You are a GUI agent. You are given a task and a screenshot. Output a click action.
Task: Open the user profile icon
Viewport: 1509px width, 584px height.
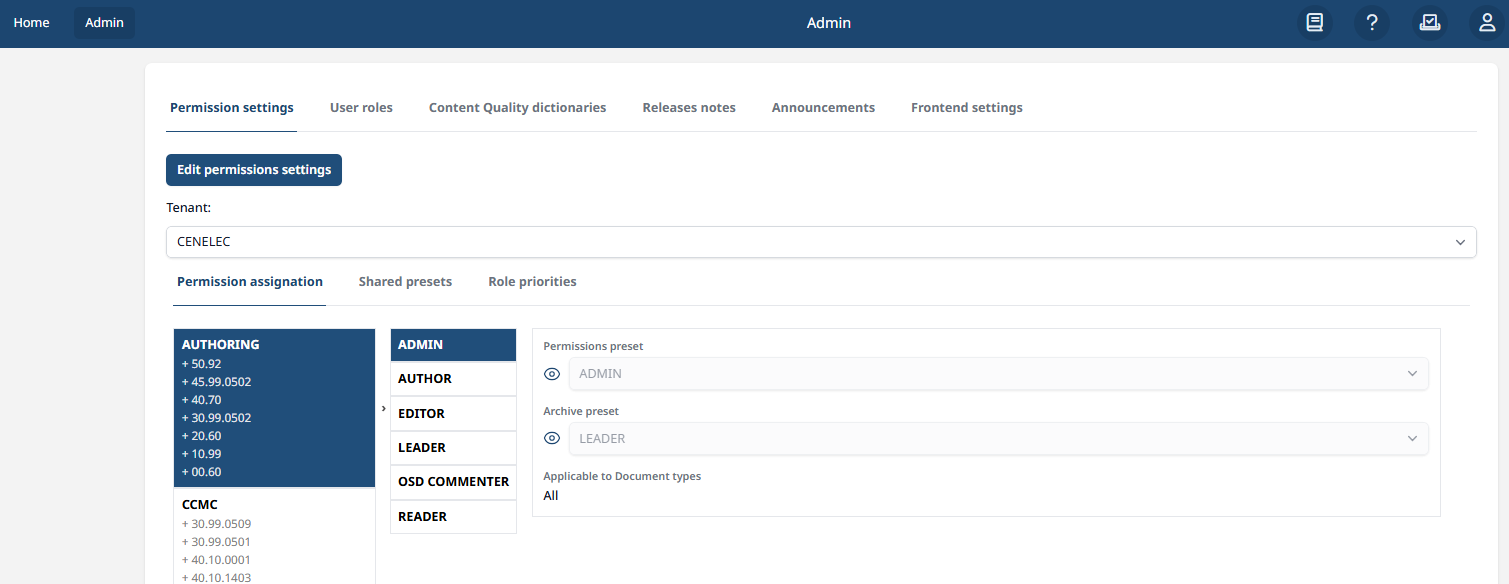click(x=1488, y=23)
